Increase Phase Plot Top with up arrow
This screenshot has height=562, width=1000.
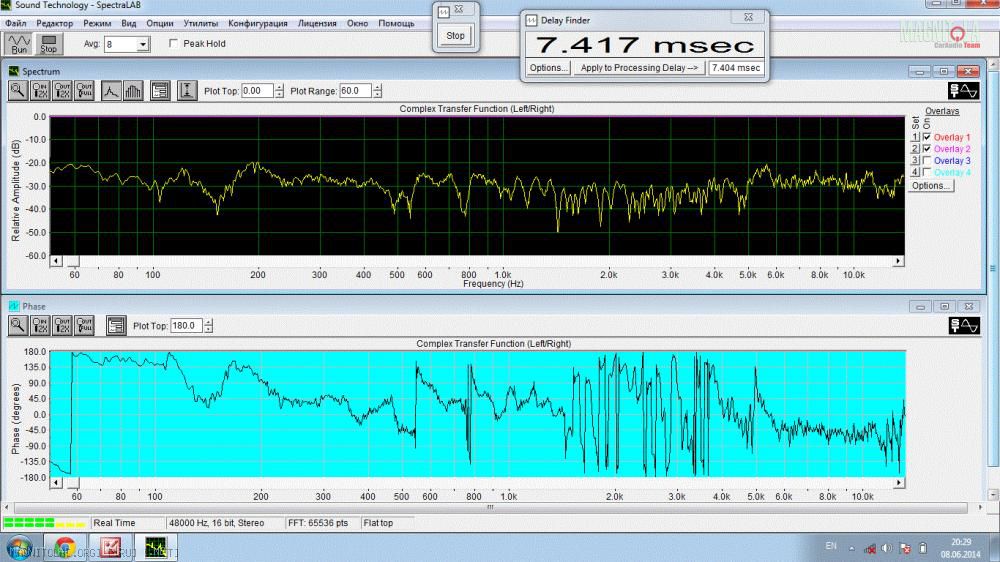[x=209, y=322]
